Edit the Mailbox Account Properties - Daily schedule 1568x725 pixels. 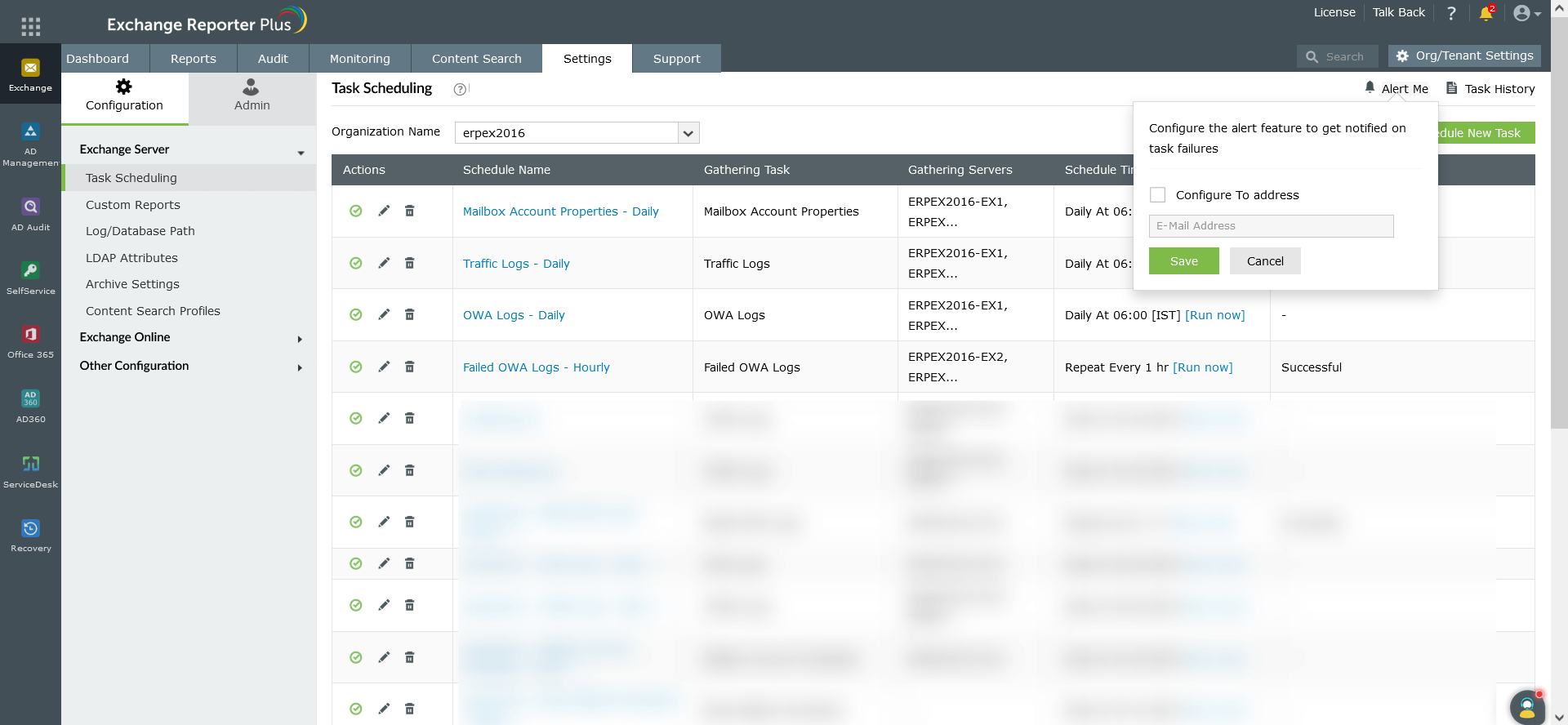pos(384,211)
